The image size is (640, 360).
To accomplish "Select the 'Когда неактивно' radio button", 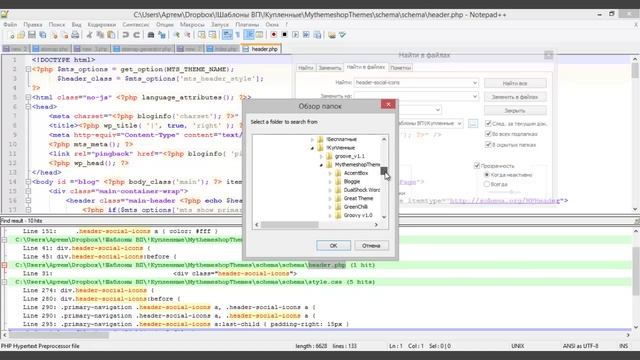I will [487, 175].
